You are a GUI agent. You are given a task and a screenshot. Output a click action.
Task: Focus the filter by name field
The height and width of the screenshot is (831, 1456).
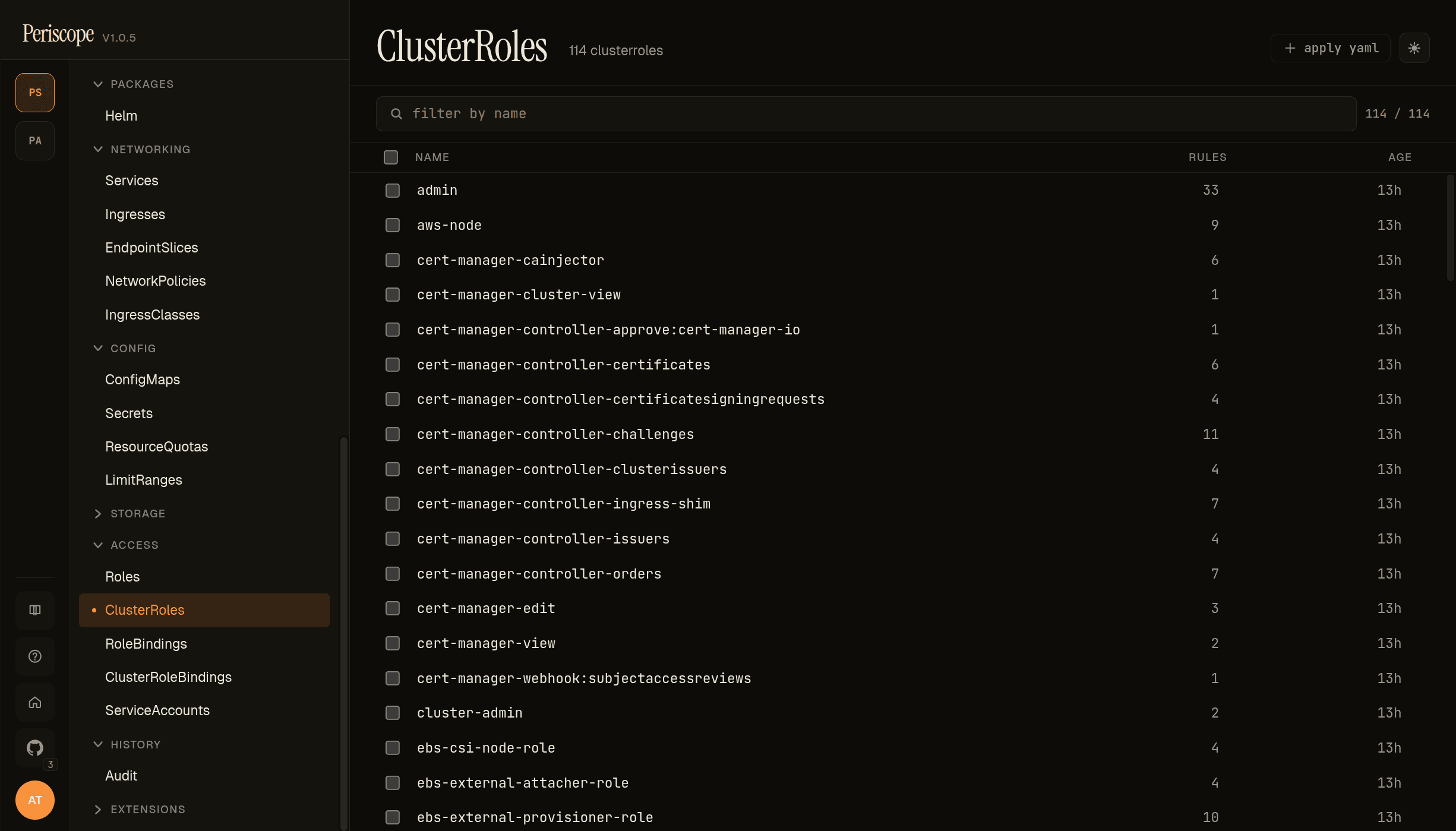click(x=866, y=113)
